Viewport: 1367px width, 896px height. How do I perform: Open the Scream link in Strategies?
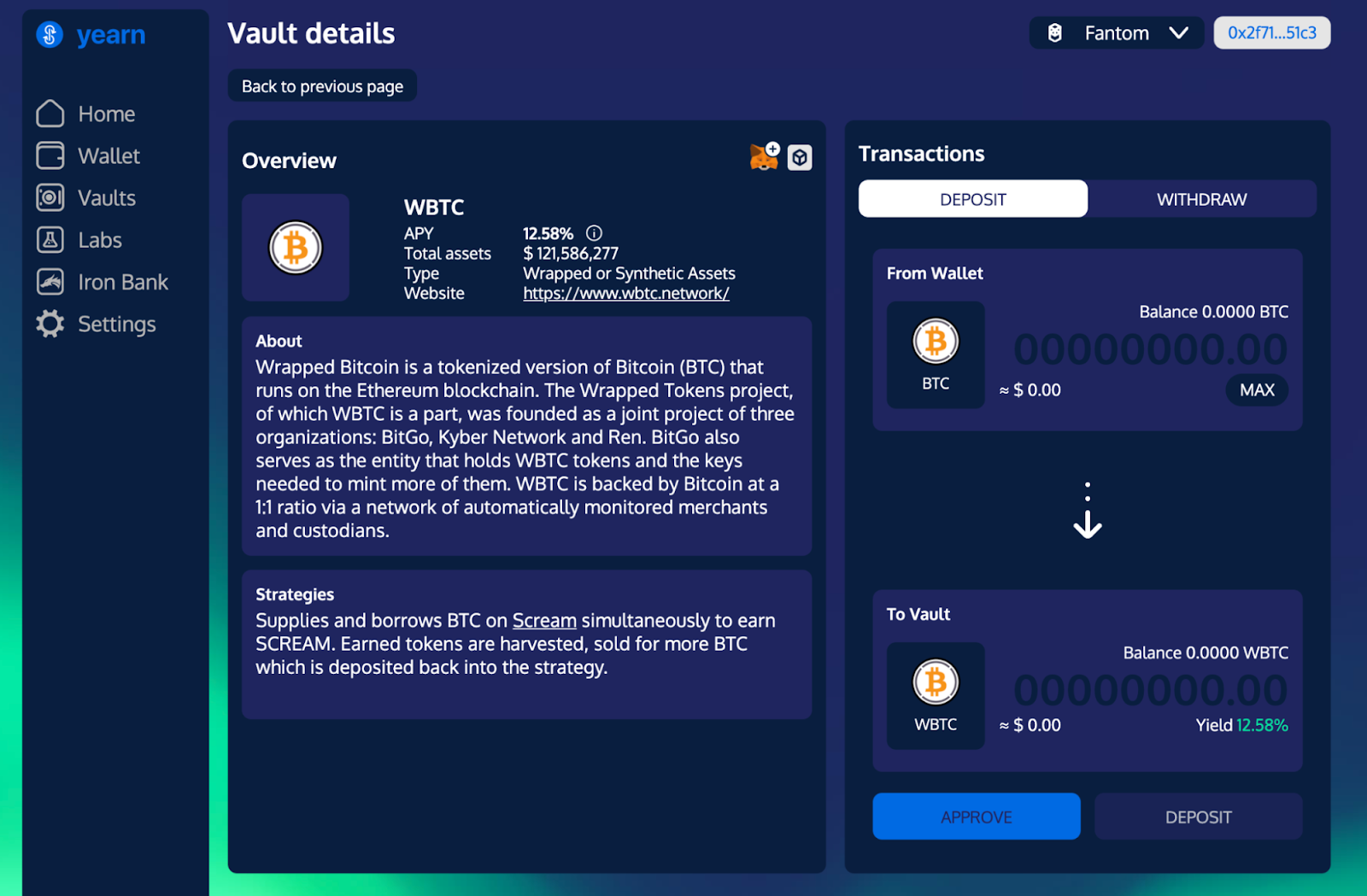point(544,620)
